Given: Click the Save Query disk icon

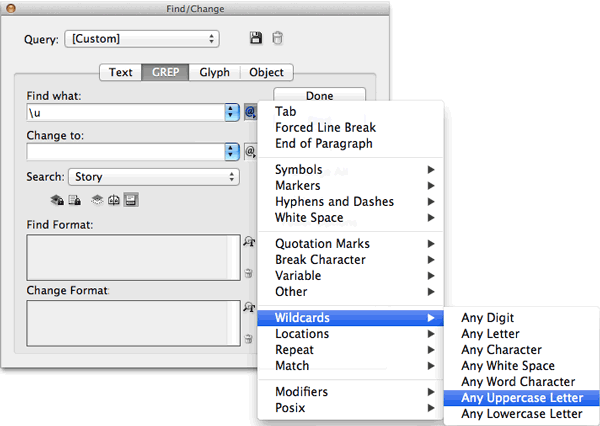Looking at the screenshot, I should coord(256,39).
